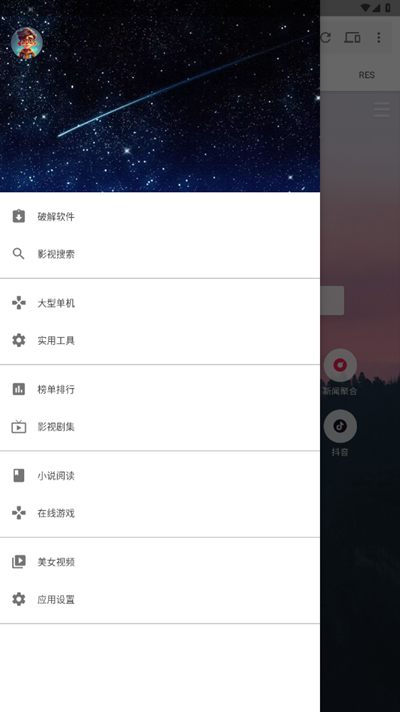Open the 抖音 TikTok shortcut
This screenshot has width=400, height=712.
pyautogui.click(x=340, y=432)
